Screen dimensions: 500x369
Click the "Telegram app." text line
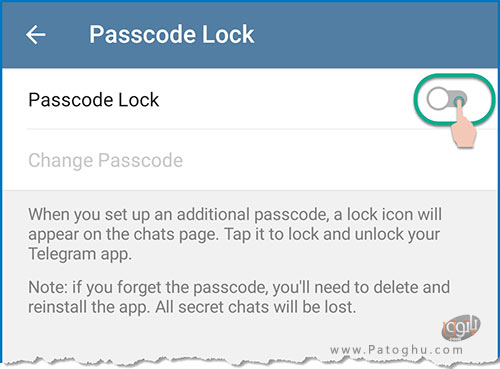pos(80,254)
